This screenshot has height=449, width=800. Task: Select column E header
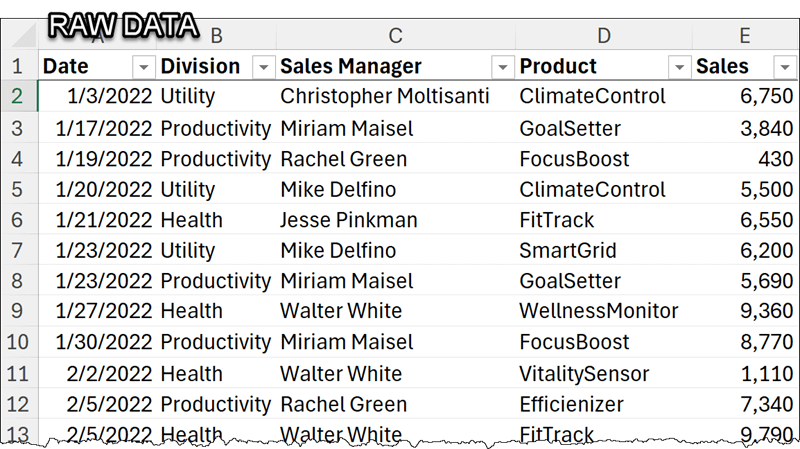[x=745, y=36]
